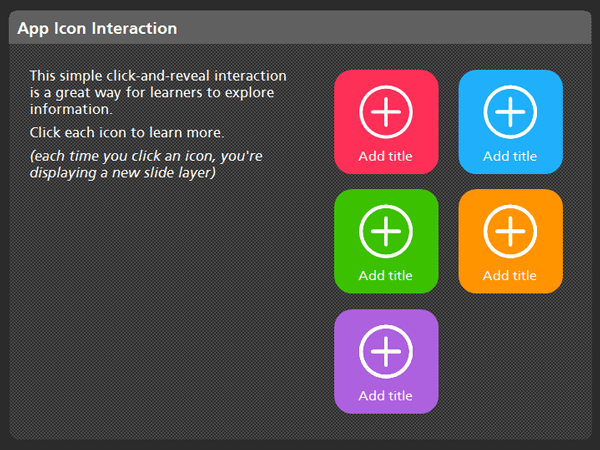Click the italic note about new slide layer
This screenshot has width=600, height=450.
(146, 164)
